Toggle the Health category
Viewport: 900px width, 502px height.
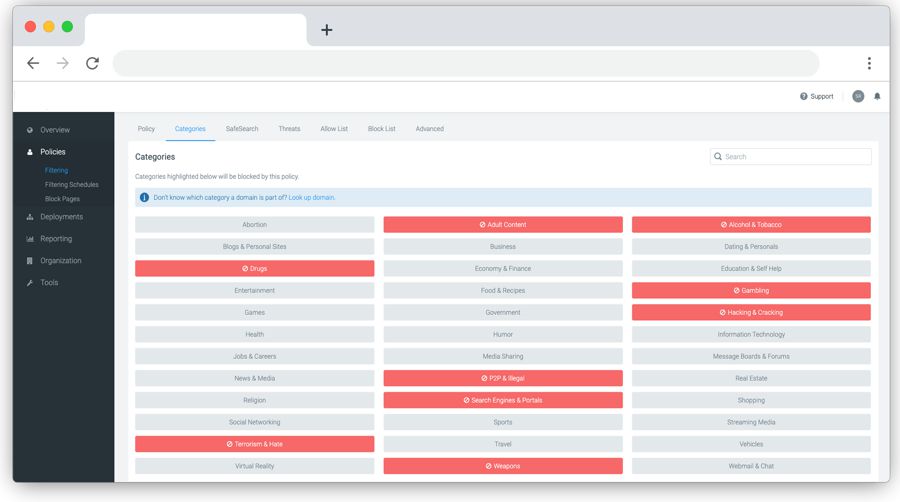254,334
